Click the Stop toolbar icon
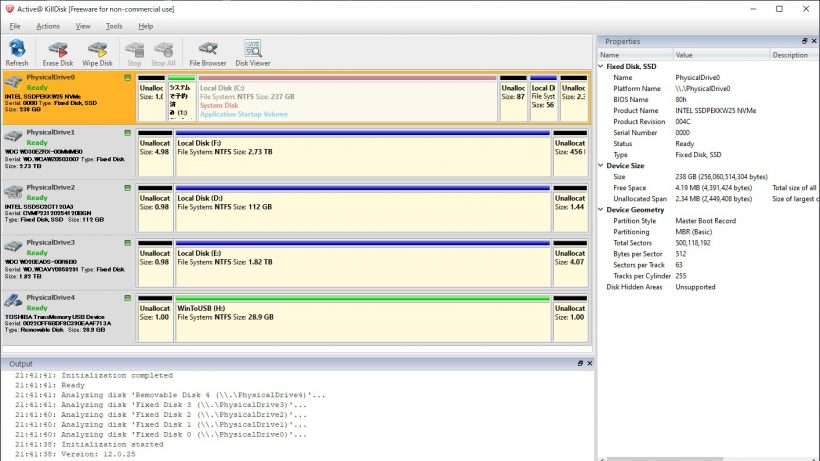 coord(134,53)
